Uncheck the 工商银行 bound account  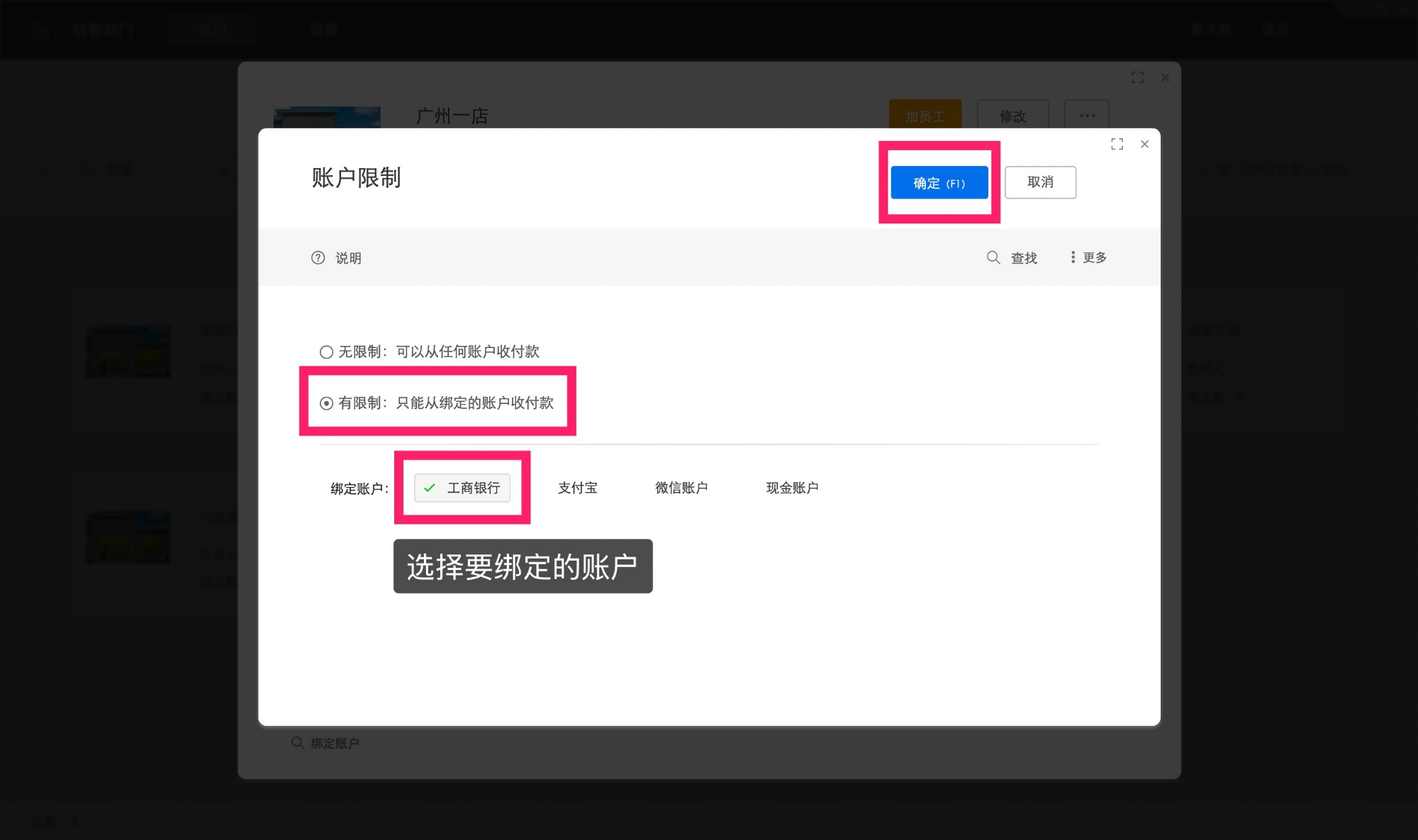(462, 488)
